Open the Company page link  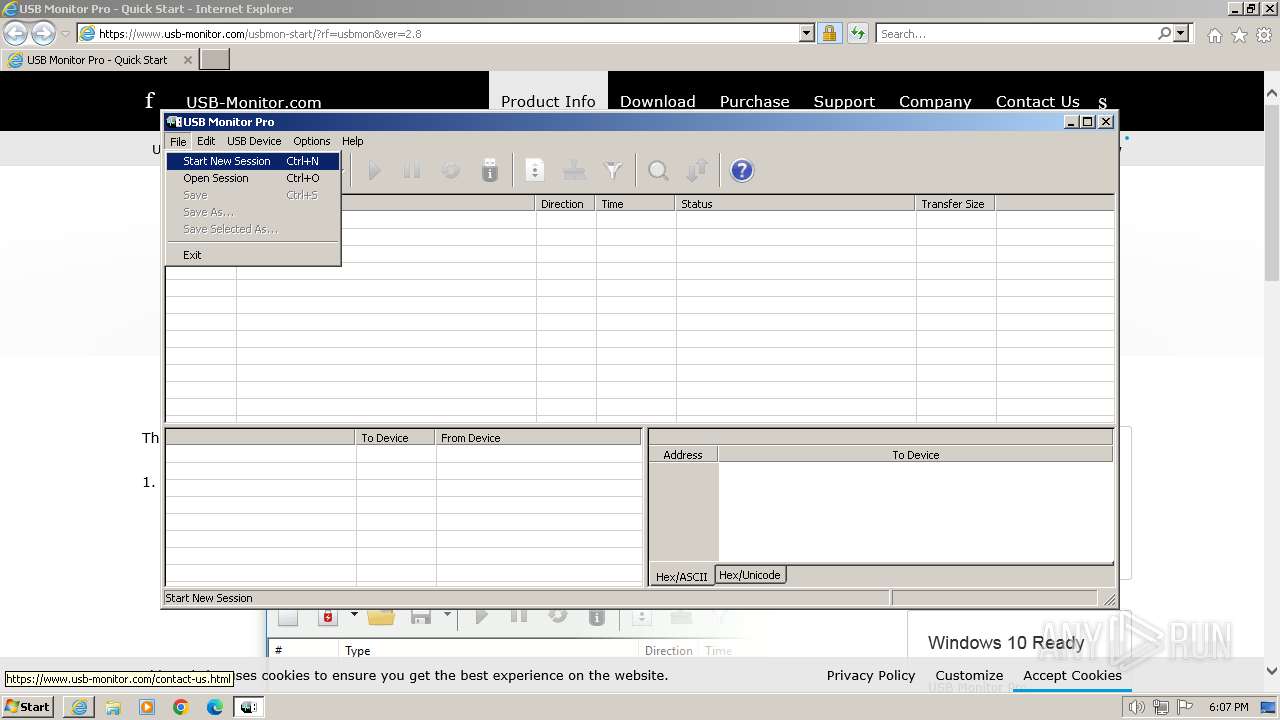point(935,101)
